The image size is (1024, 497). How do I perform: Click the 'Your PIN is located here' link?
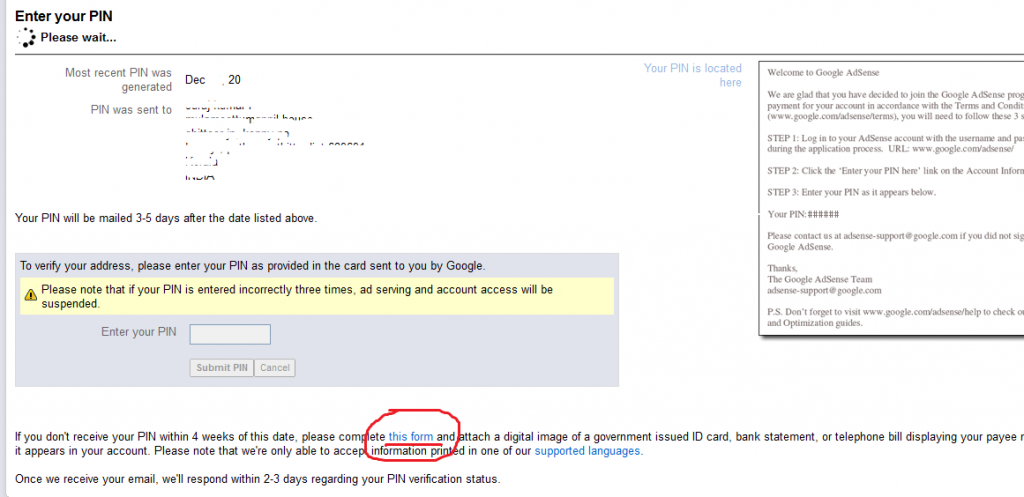pyautogui.click(x=693, y=75)
